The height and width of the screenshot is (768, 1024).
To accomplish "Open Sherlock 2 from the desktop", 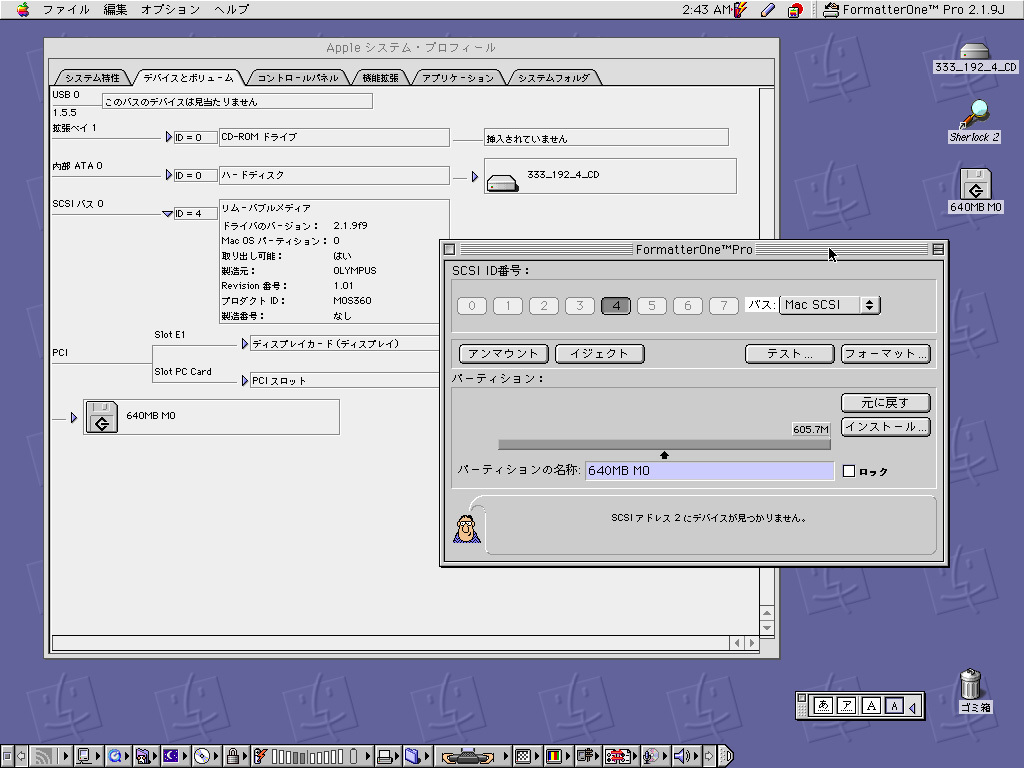I will (x=975, y=113).
